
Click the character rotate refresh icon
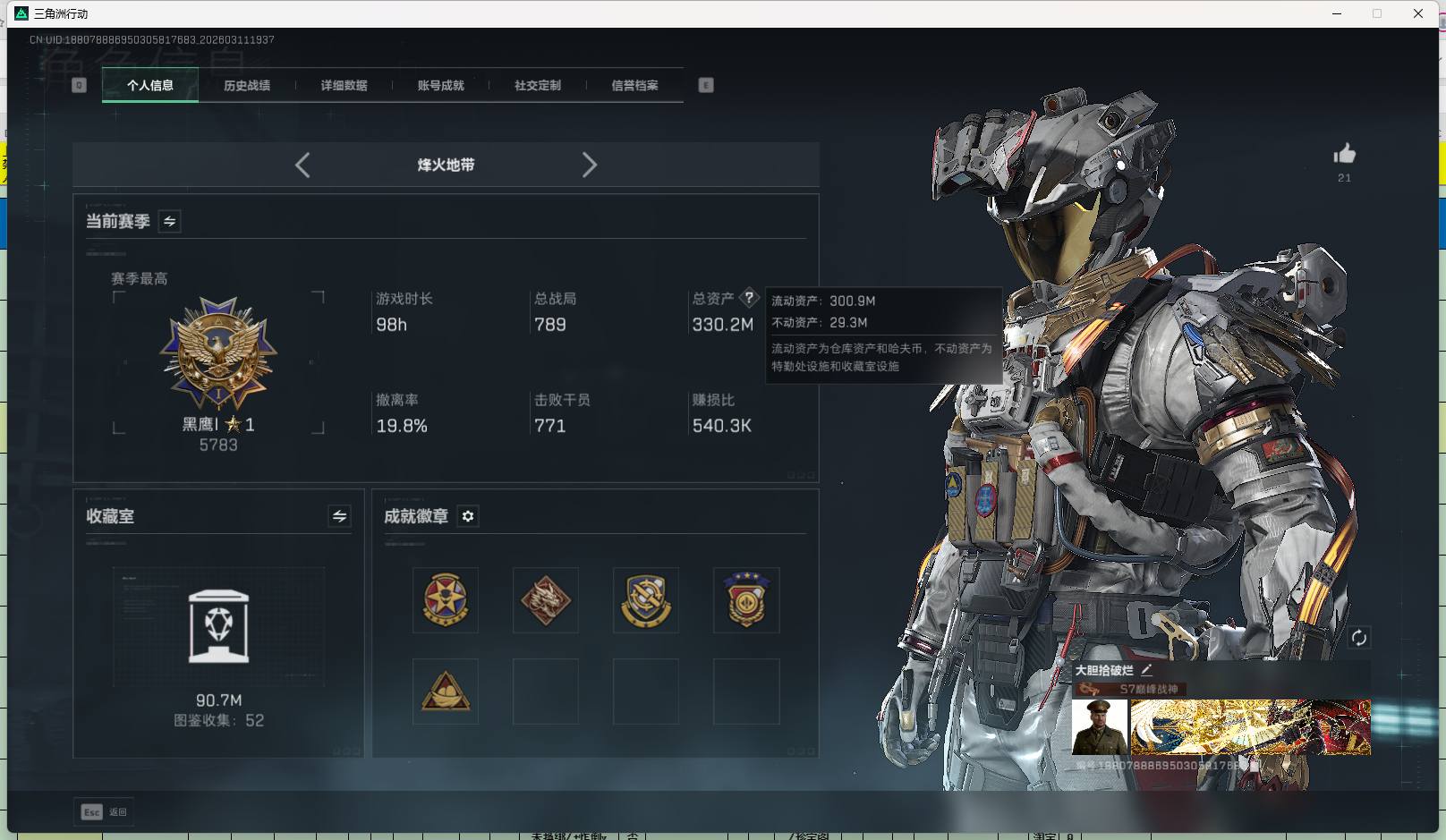(1359, 638)
